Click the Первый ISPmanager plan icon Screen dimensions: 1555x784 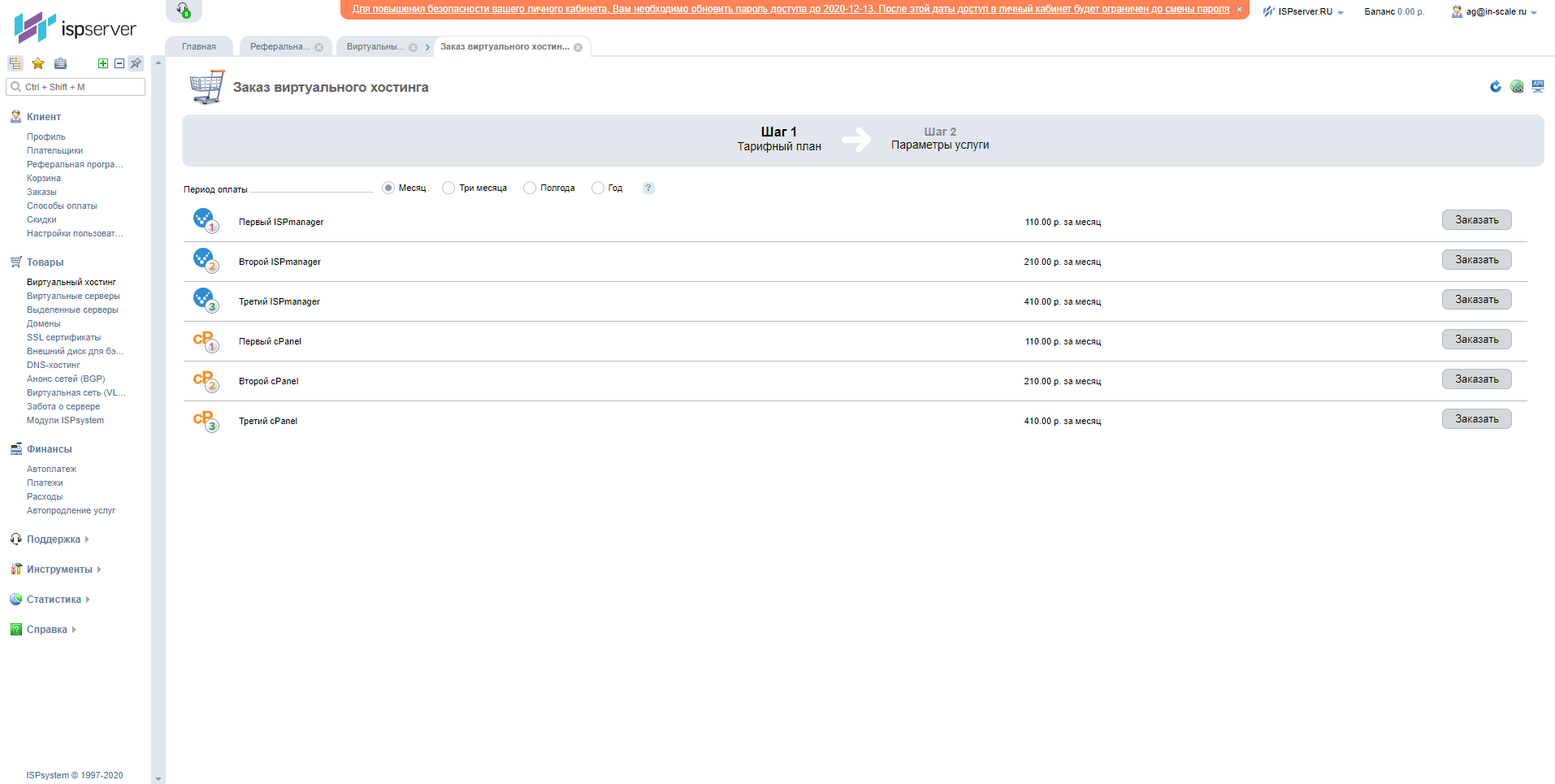[206, 220]
